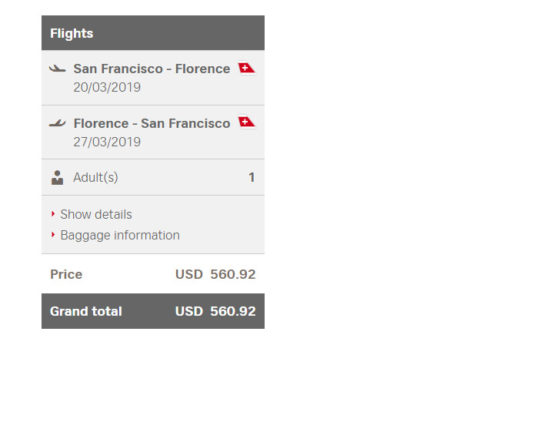Click the grand total amount USD 560.92
The image size is (550, 422).
click(215, 311)
